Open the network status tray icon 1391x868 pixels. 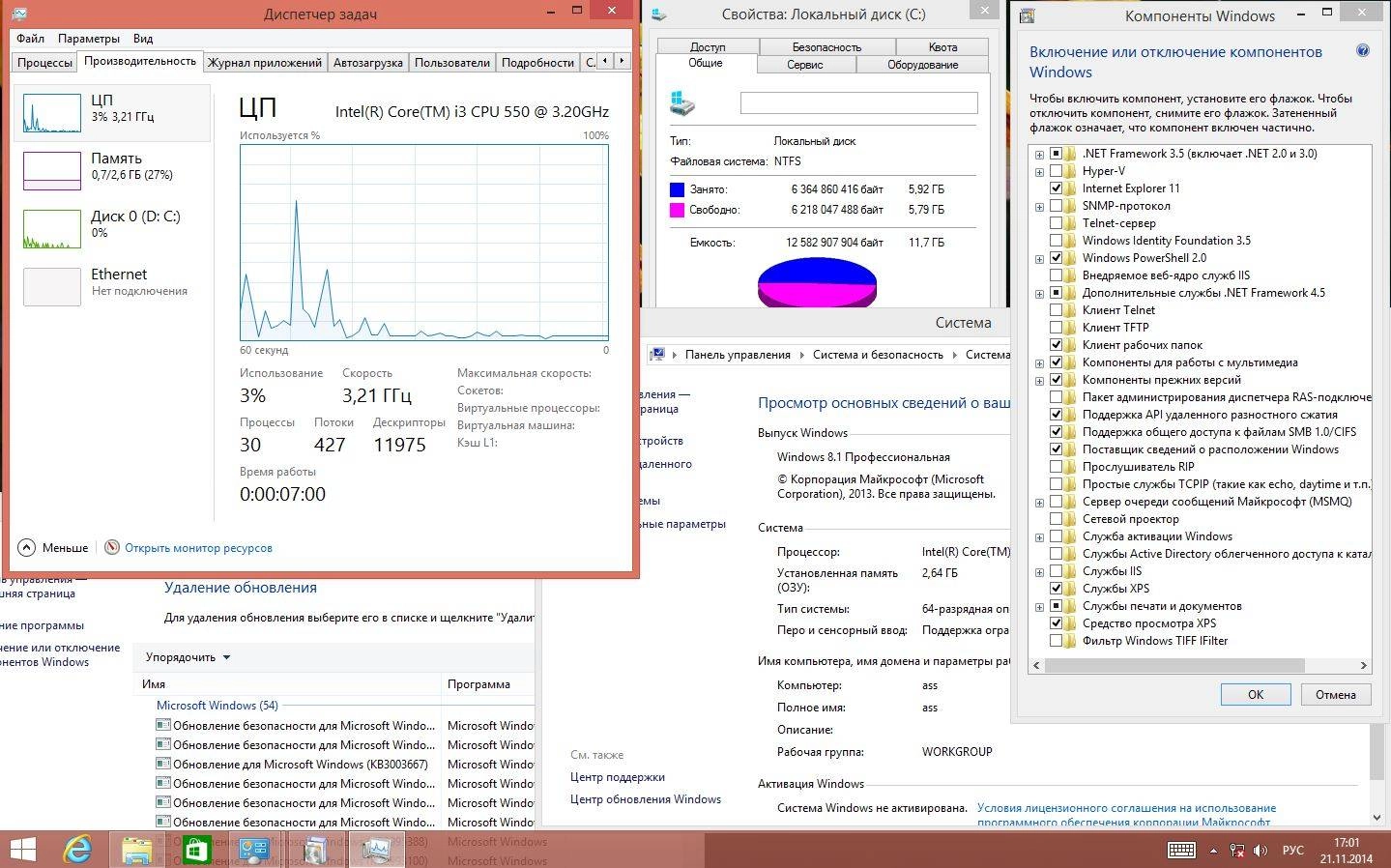1237,851
